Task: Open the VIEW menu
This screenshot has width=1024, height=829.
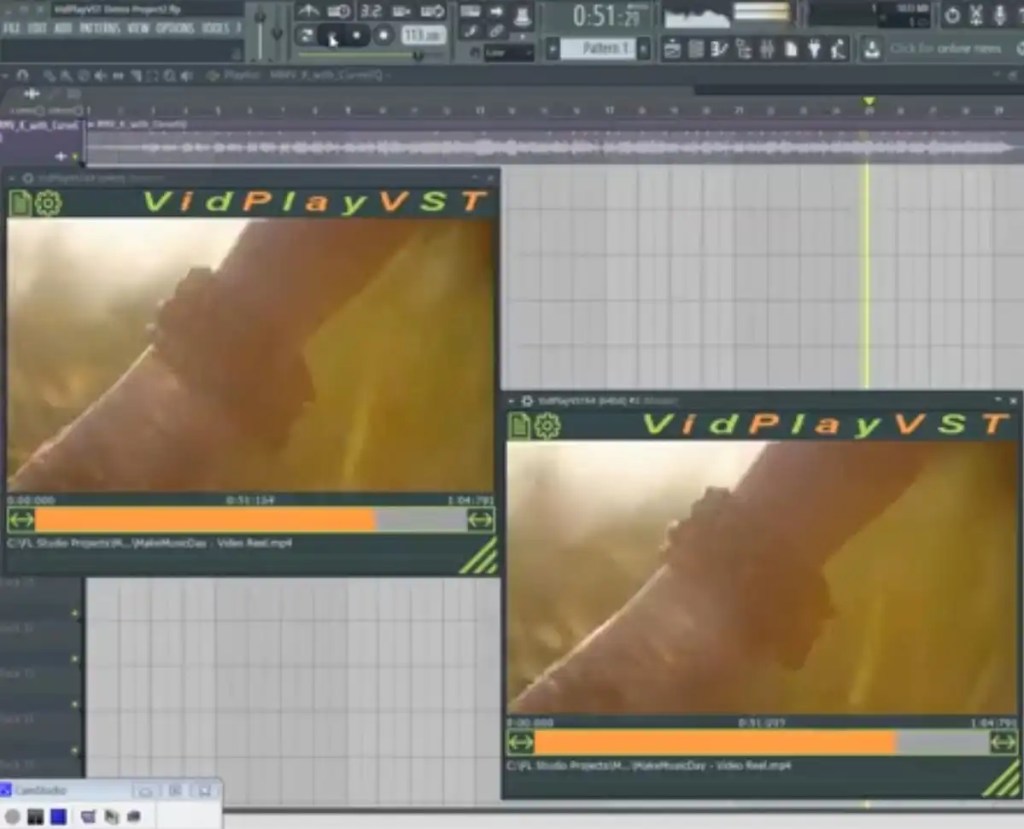Action: (138, 29)
